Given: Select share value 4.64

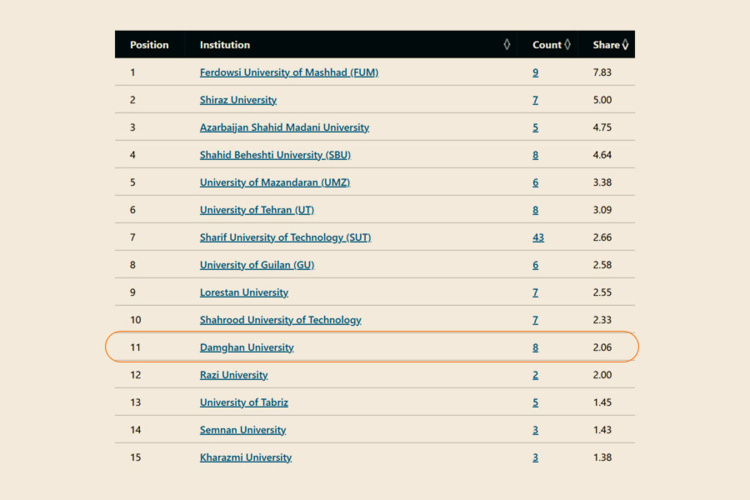Looking at the screenshot, I should tap(602, 155).
